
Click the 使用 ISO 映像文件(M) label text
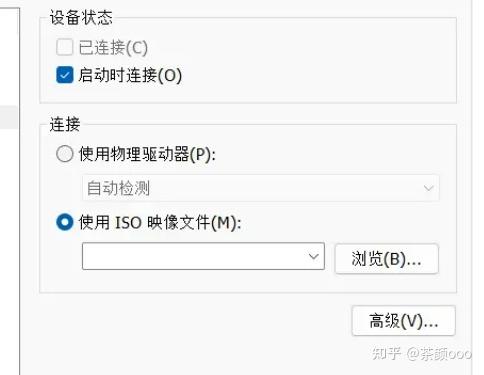160,222
